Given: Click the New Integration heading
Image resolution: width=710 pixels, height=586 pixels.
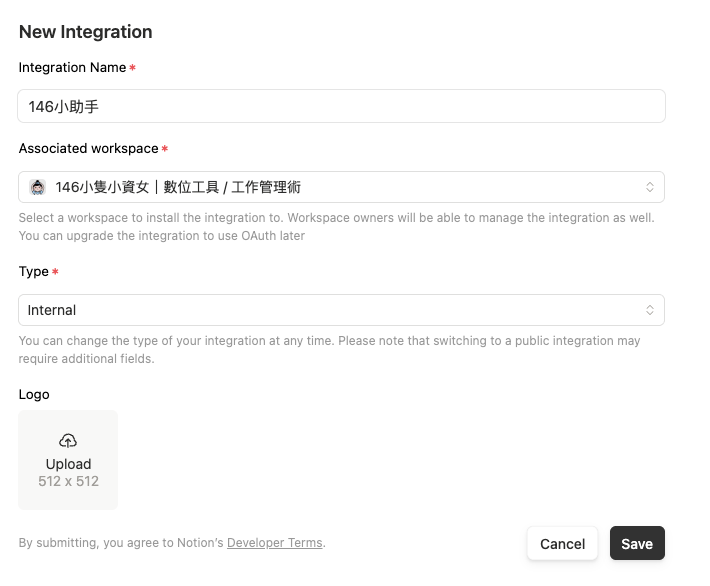Looking at the screenshot, I should click(86, 32).
